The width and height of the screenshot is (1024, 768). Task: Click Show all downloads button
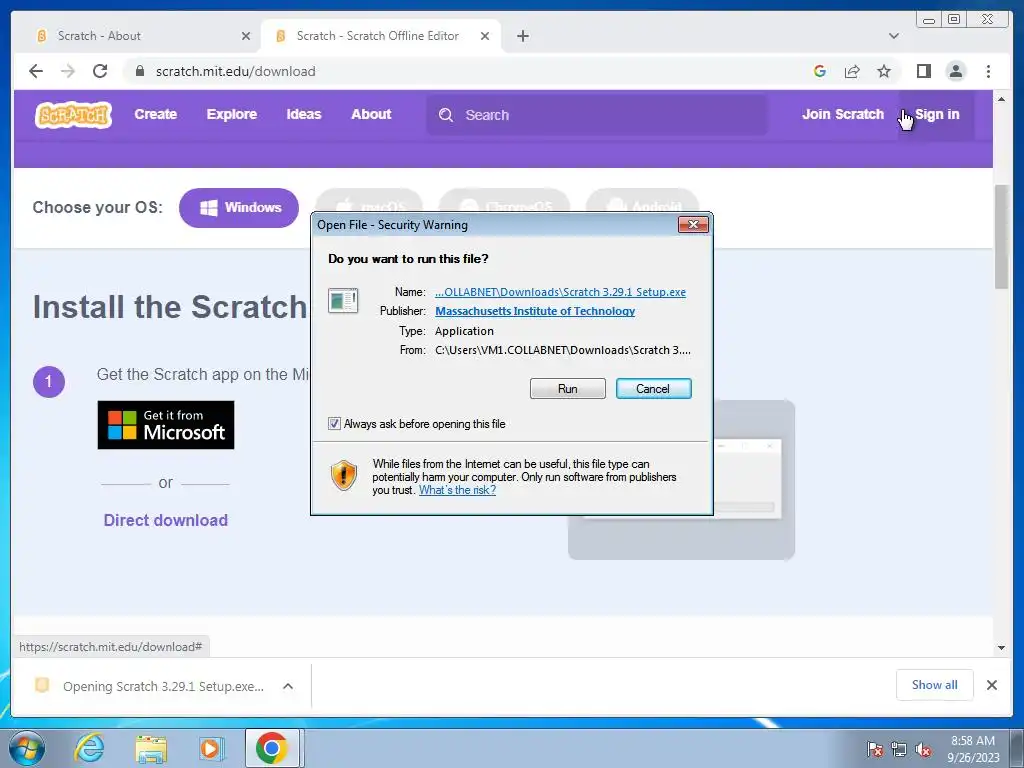pyautogui.click(x=935, y=685)
